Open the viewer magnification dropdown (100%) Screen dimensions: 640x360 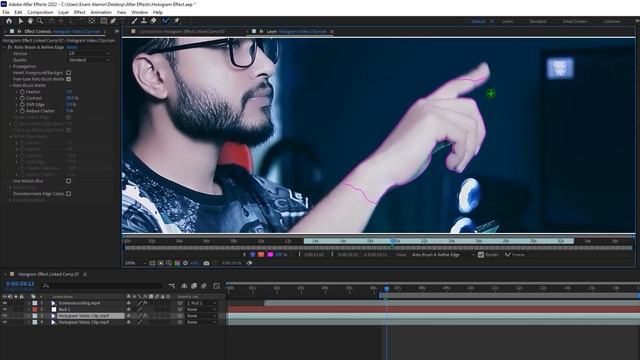136,263
